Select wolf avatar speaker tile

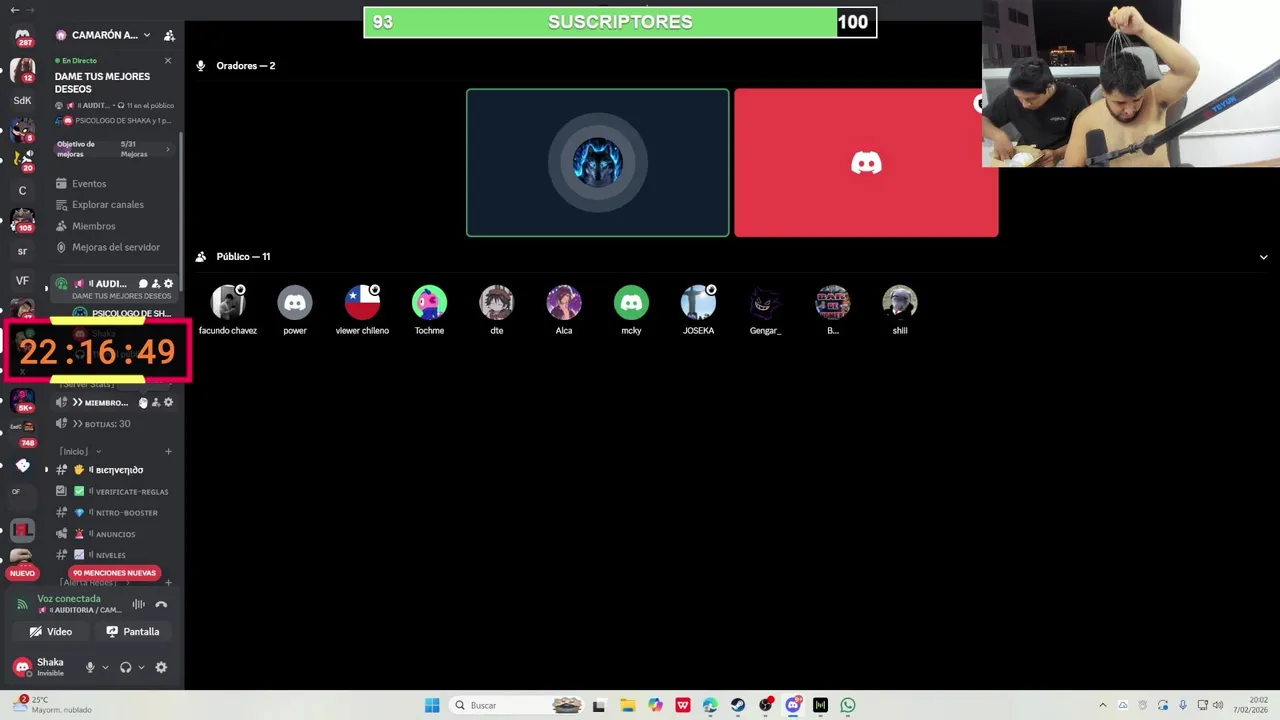click(x=598, y=163)
